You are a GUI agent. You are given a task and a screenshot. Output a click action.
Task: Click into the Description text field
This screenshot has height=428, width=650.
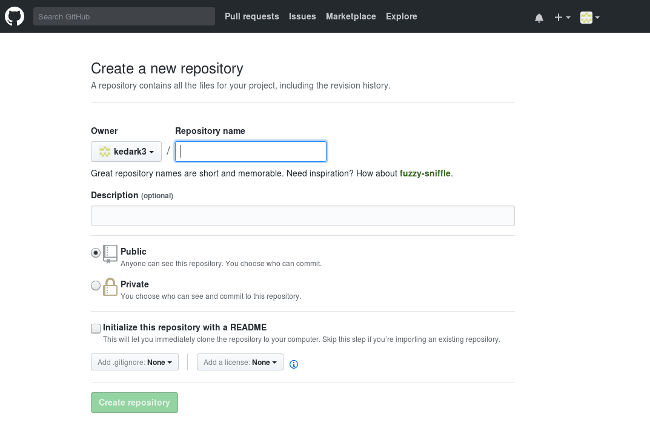tap(302, 216)
